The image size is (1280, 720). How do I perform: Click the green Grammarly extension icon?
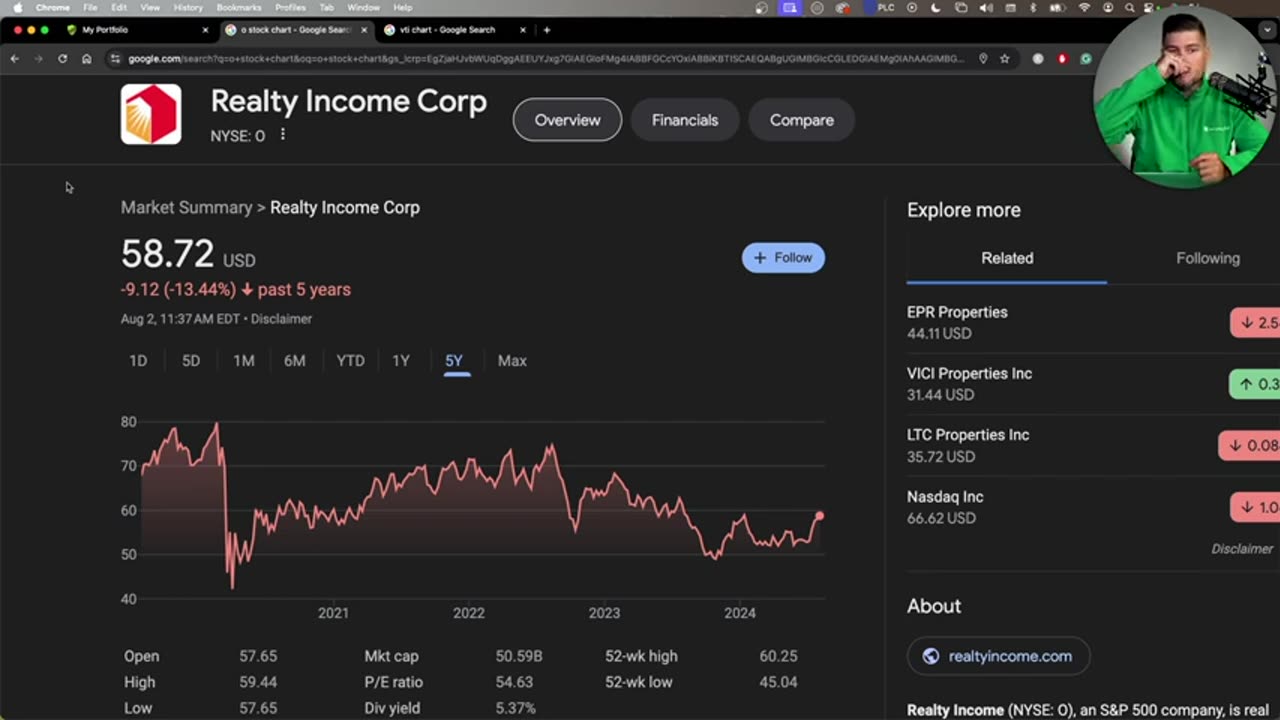tap(1086, 59)
